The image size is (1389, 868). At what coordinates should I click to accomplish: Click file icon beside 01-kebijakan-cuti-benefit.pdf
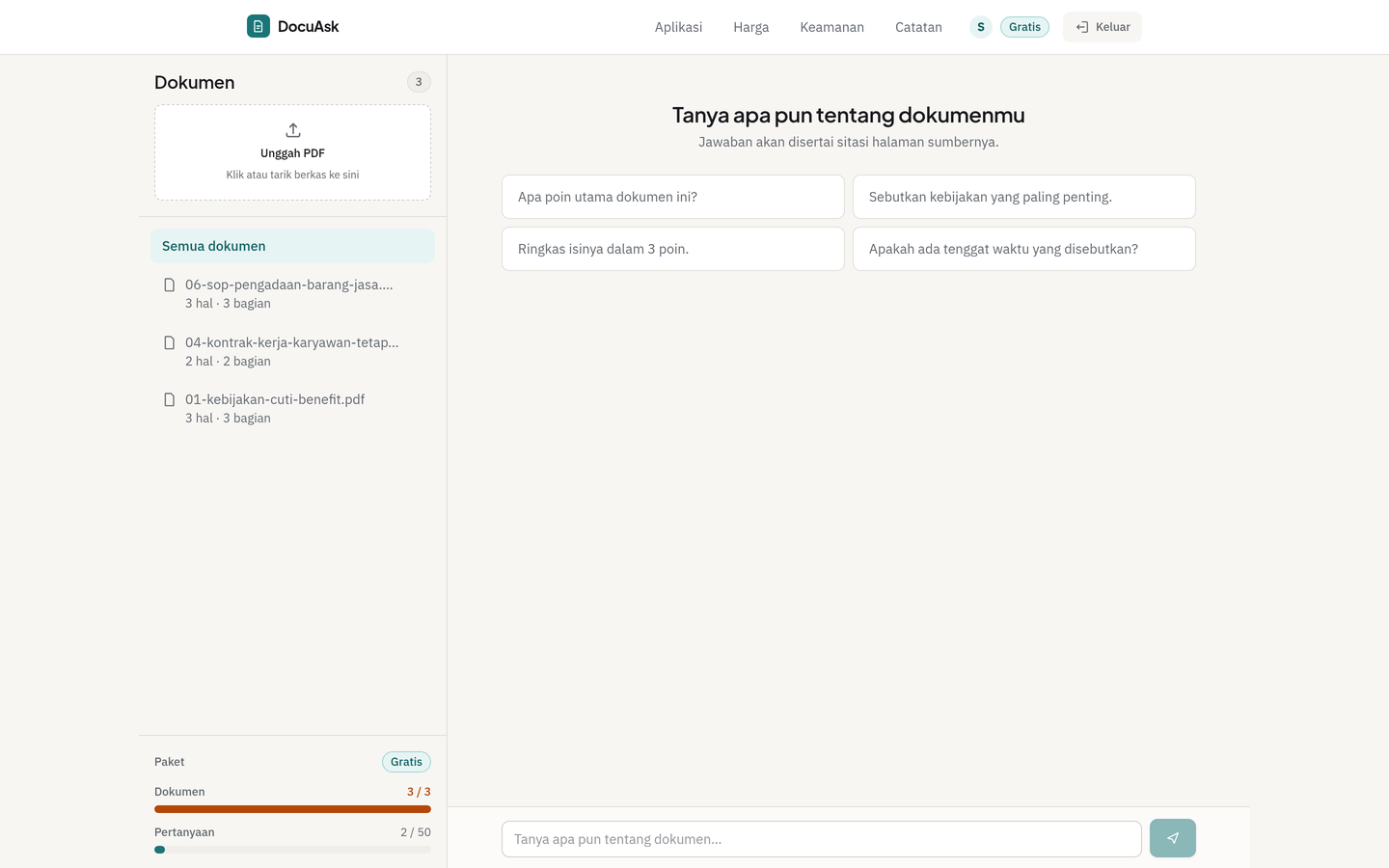(x=170, y=399)
